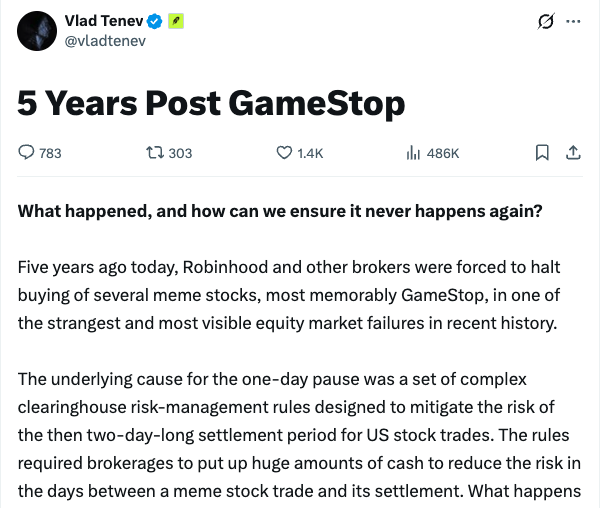This screenshot has height=508, width=602.
Task: Click the reply speech bubble icon
Action: click(x=27, y=153)
